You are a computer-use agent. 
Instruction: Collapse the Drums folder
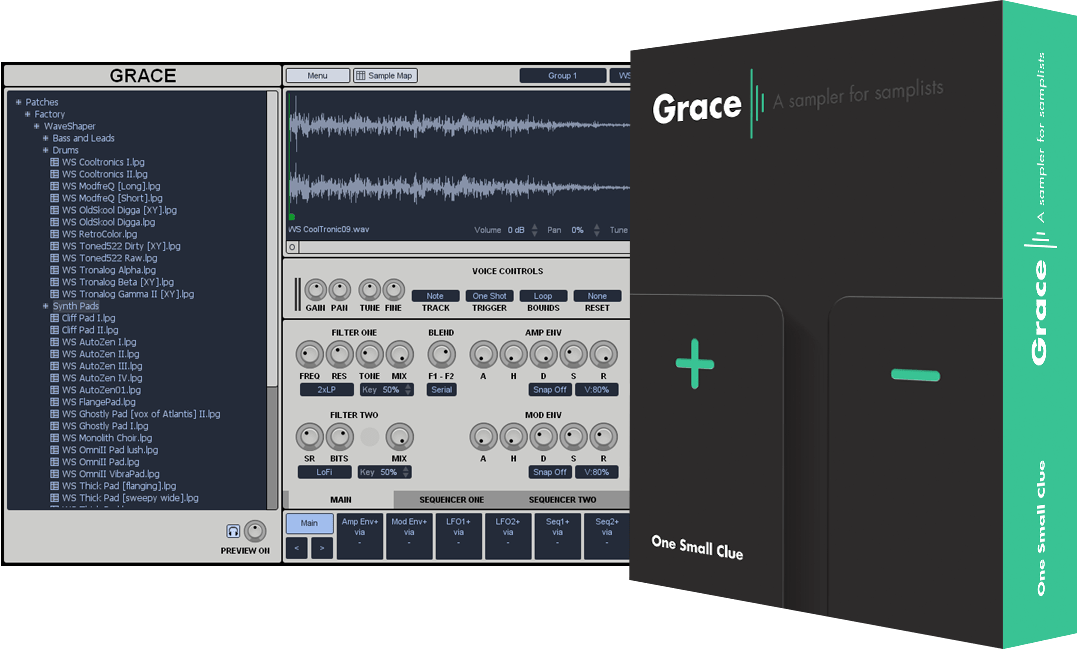tap(45, 150)
